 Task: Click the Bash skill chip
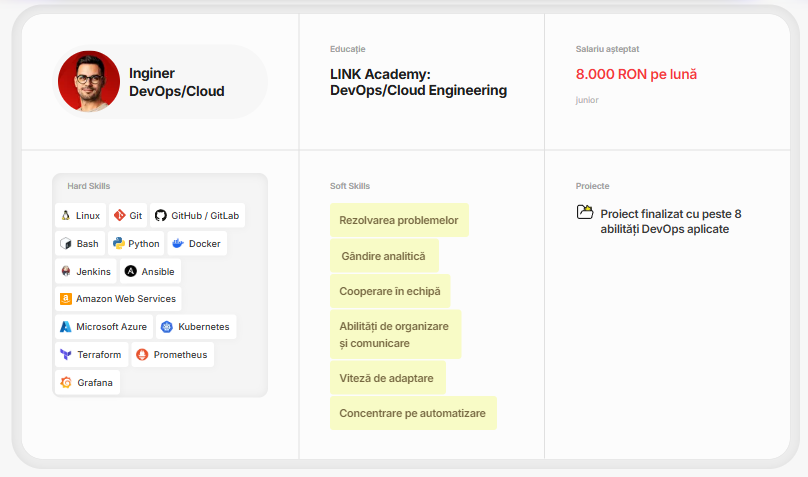[80, 243]
